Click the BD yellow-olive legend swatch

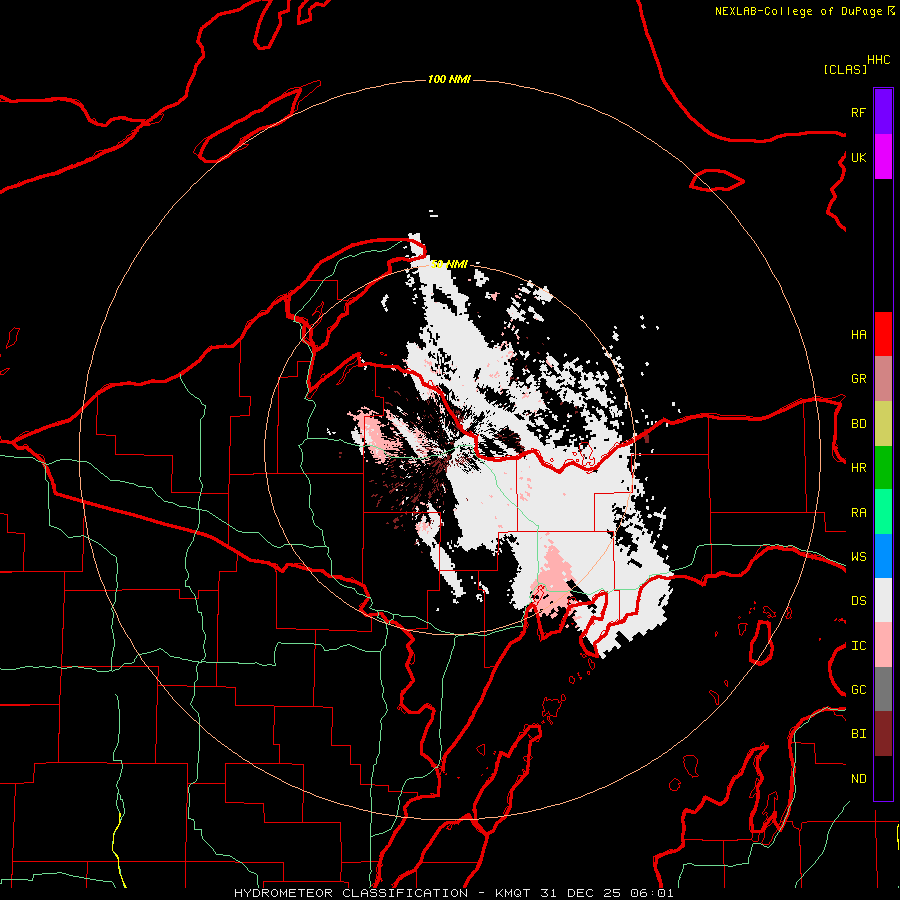(x=883, y=424)
